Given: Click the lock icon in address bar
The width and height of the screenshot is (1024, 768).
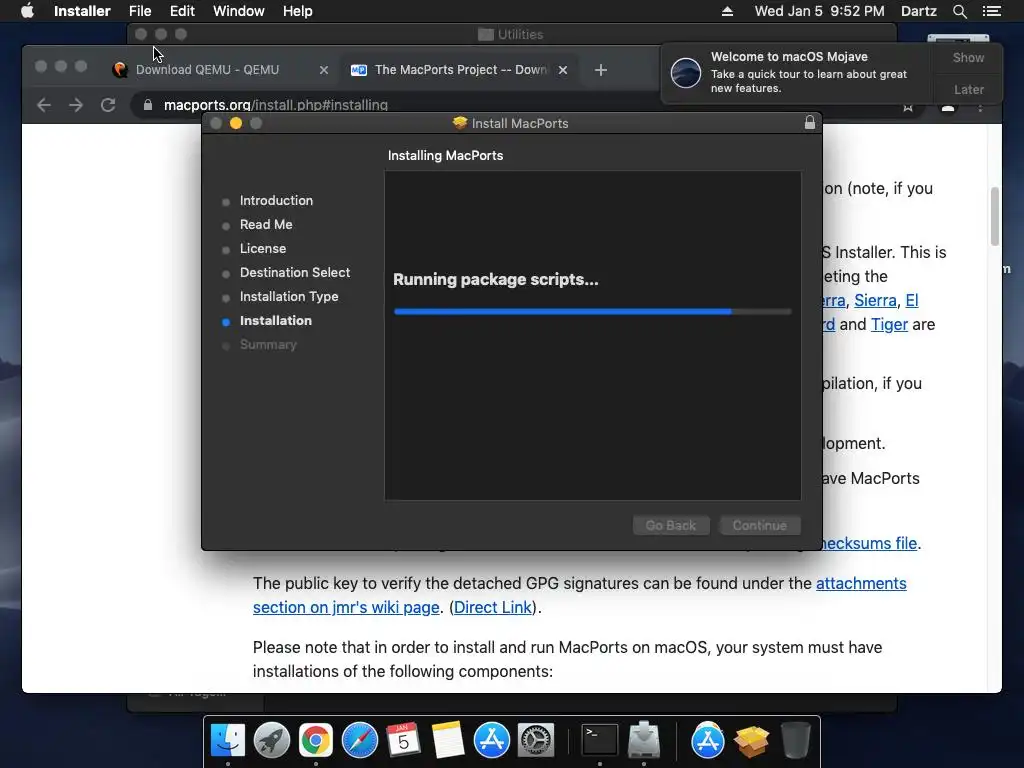Looking at the screenshot, I should click(x=148, y=105).
